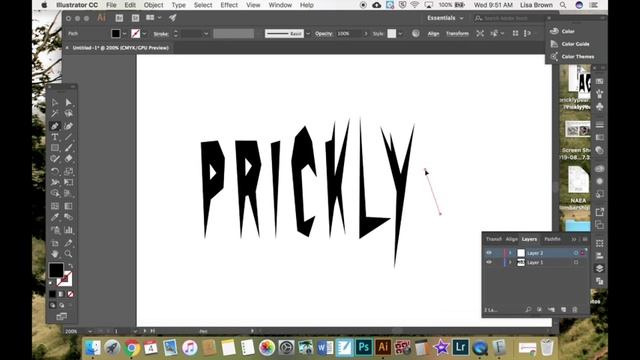Select the Artboard tool

click(55, 243)
